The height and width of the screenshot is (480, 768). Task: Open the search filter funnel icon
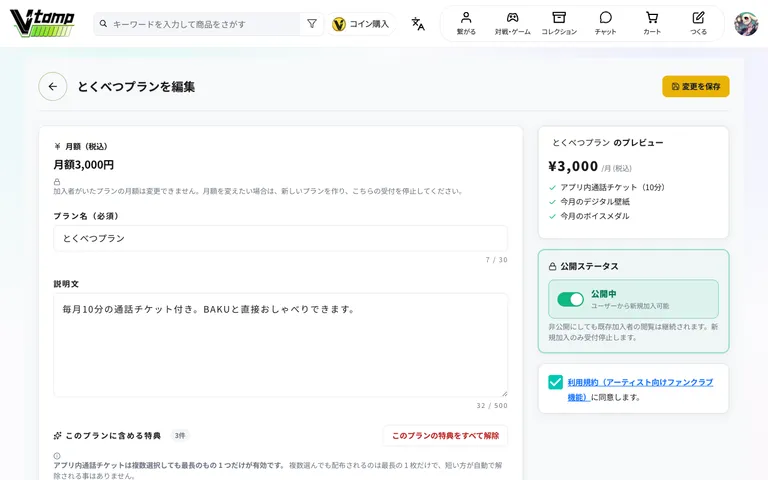pyautogui.click(x=312, y=24)
